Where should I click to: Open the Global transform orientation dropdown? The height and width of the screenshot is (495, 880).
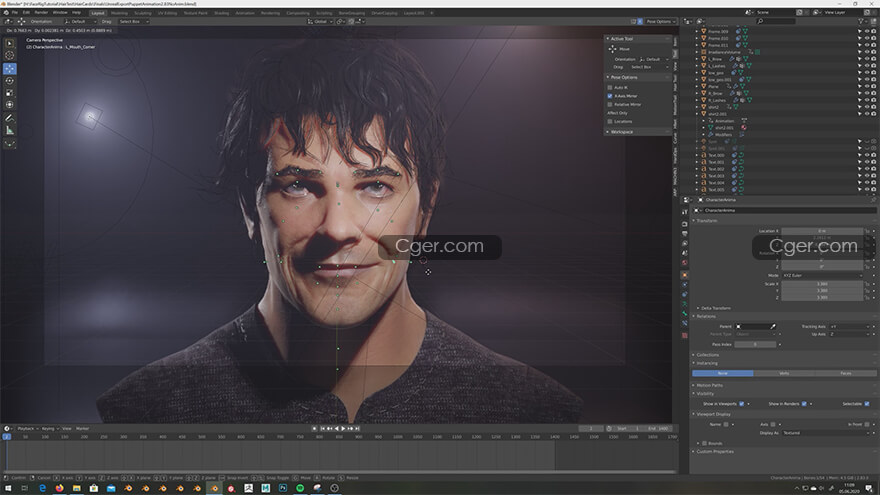[320, 21]
